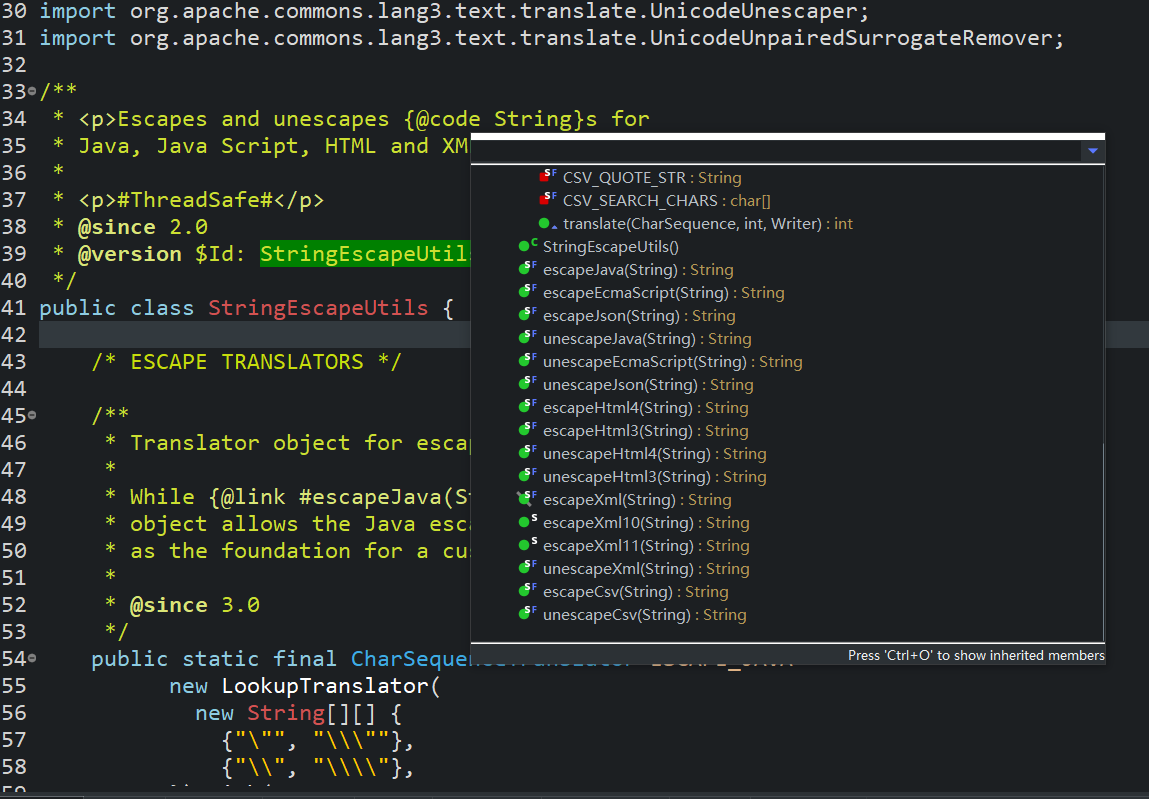Click the deprecated method icon beside escapeXml(String)

527,499
